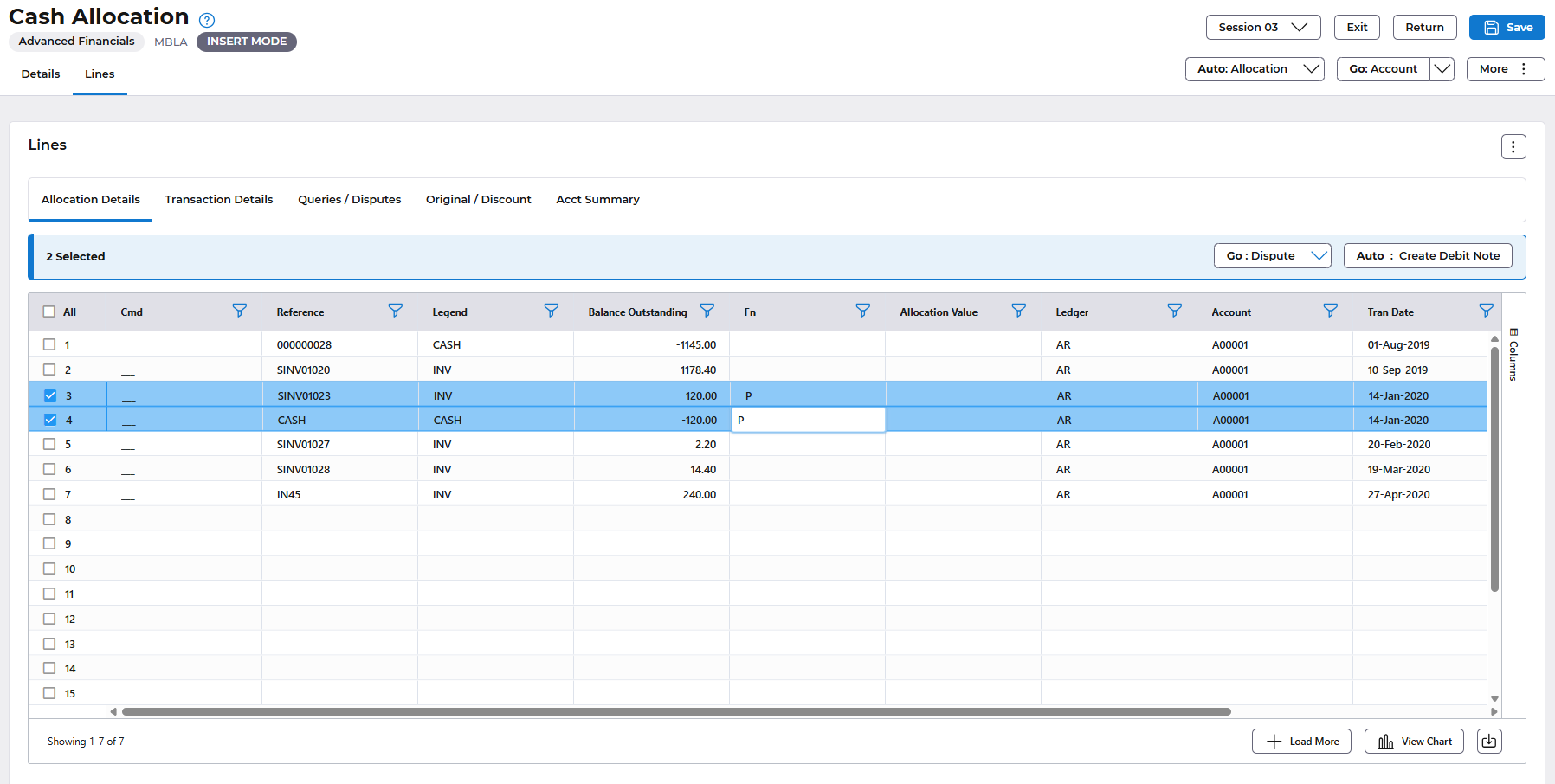Click the export download icon

(1489, 742)
